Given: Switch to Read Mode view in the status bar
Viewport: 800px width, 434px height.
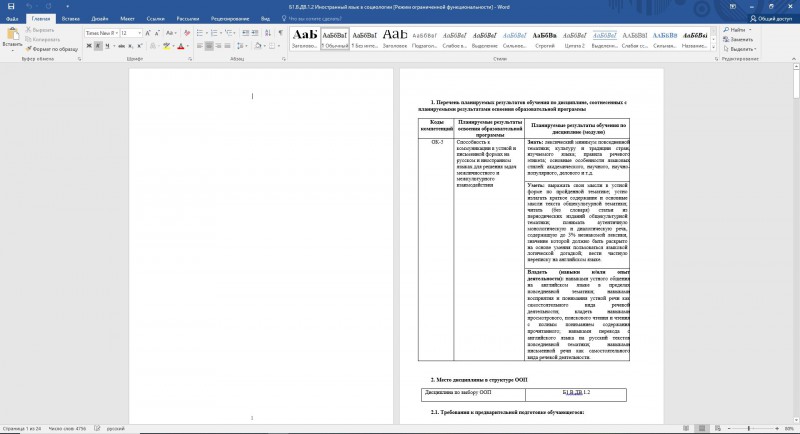Looking at the screenshot, I should click(x=686, y=429).
